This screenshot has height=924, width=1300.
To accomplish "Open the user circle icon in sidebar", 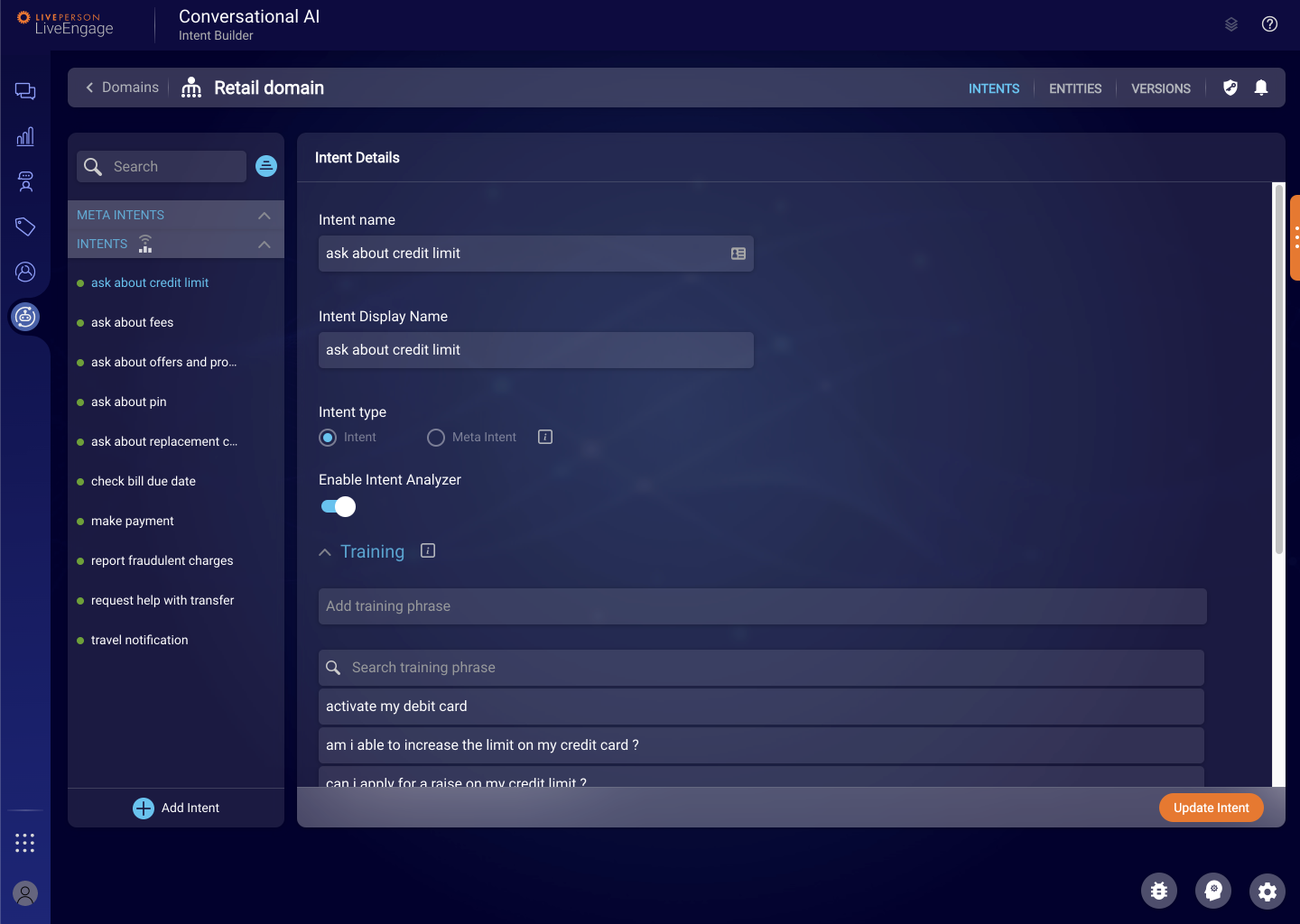I will (x=25, y=272).
